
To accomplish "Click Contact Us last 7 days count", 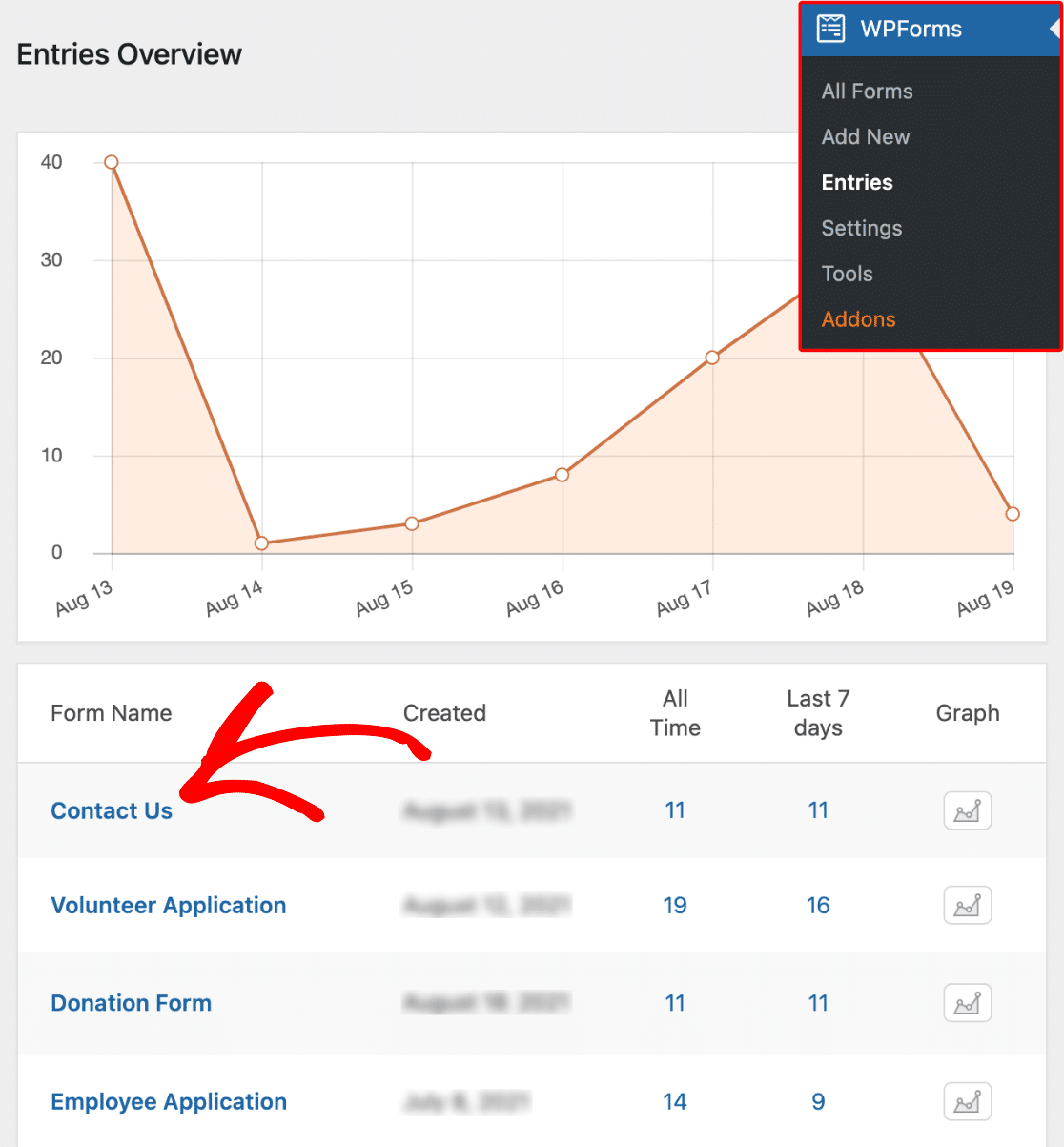I will (818, 810).
